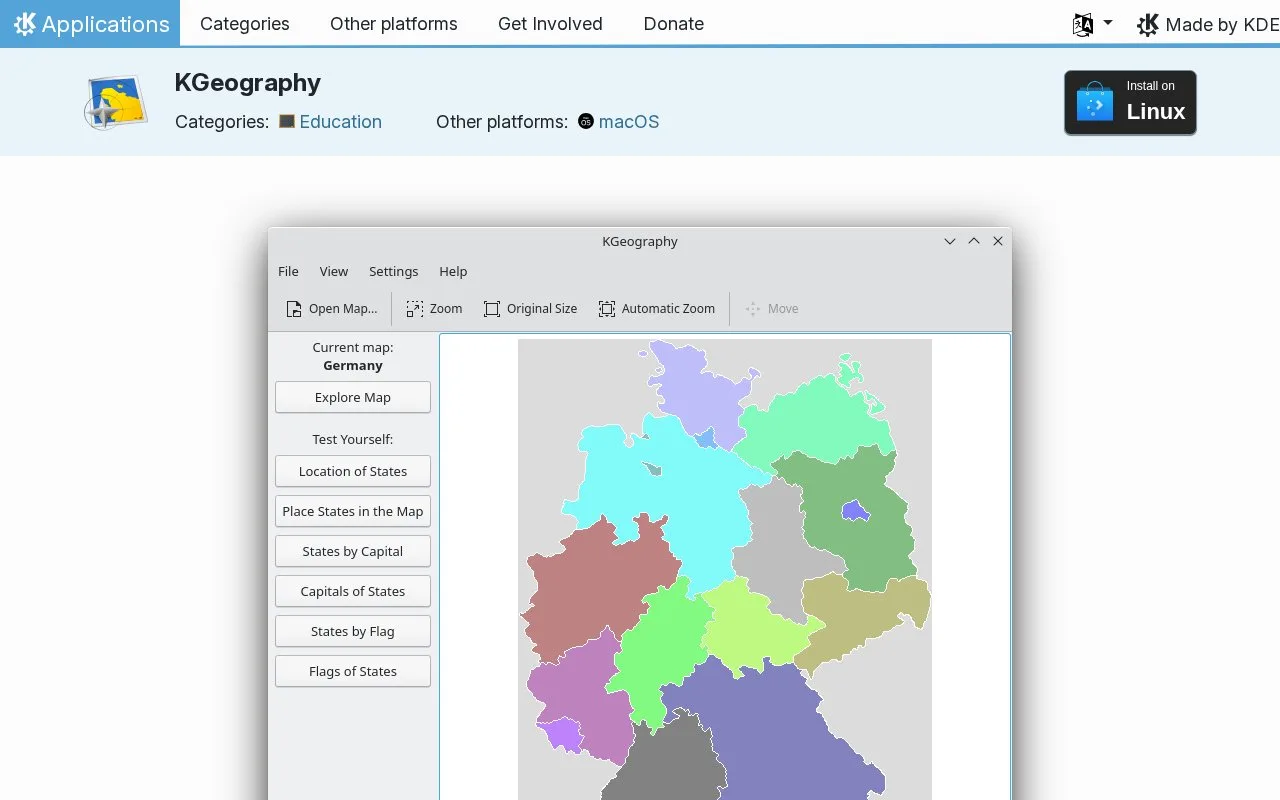Viewport: 1280px width, 800px height.
Task: Click the Move tool icon
Action: pyautogui.click(x=753, y=309)
